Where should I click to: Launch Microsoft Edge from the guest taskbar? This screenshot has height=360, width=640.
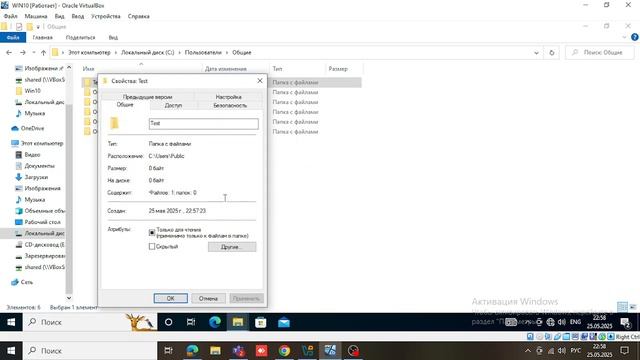point(215,322)
